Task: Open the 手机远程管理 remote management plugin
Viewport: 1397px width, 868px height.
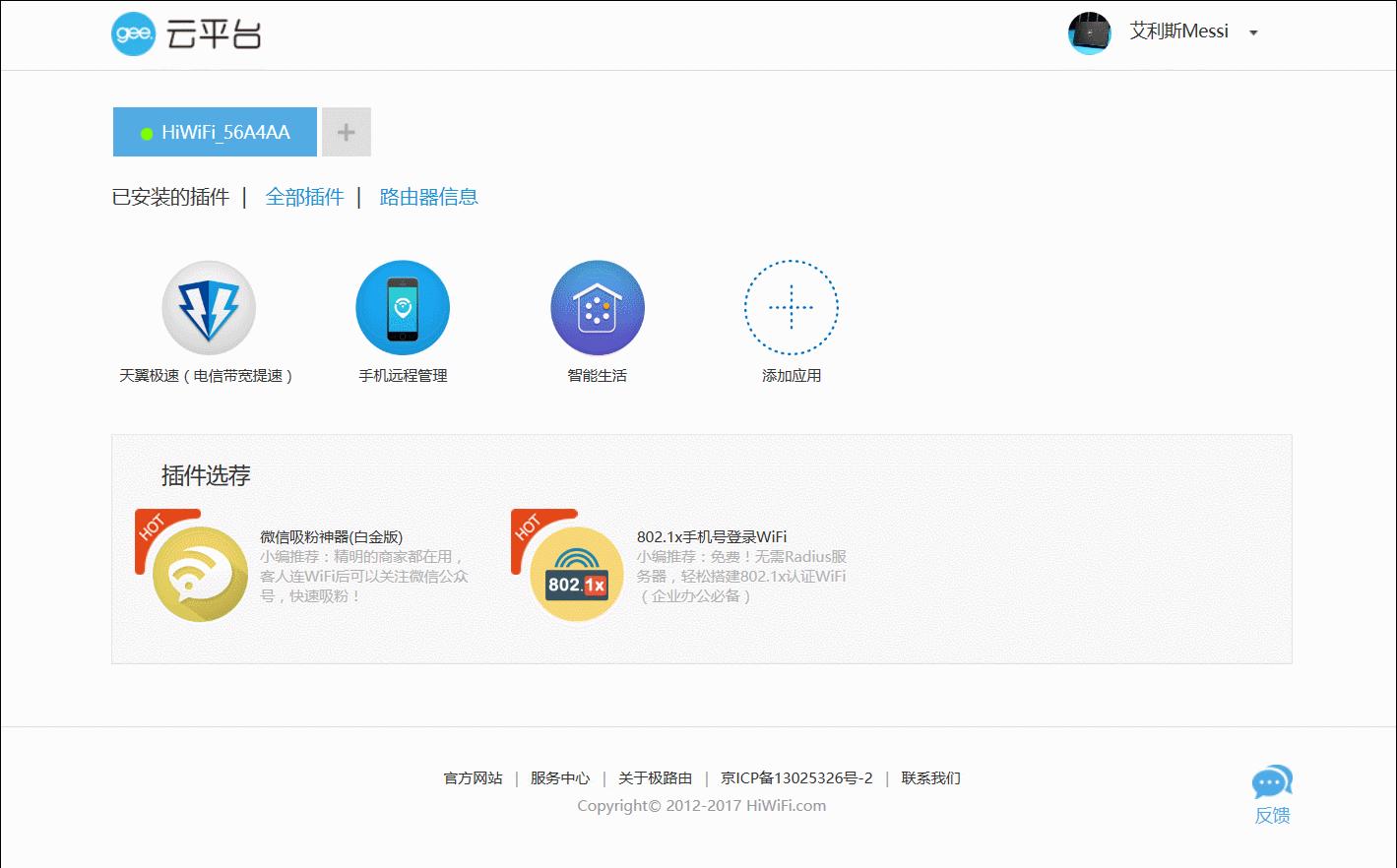Action: pos(403,306)
